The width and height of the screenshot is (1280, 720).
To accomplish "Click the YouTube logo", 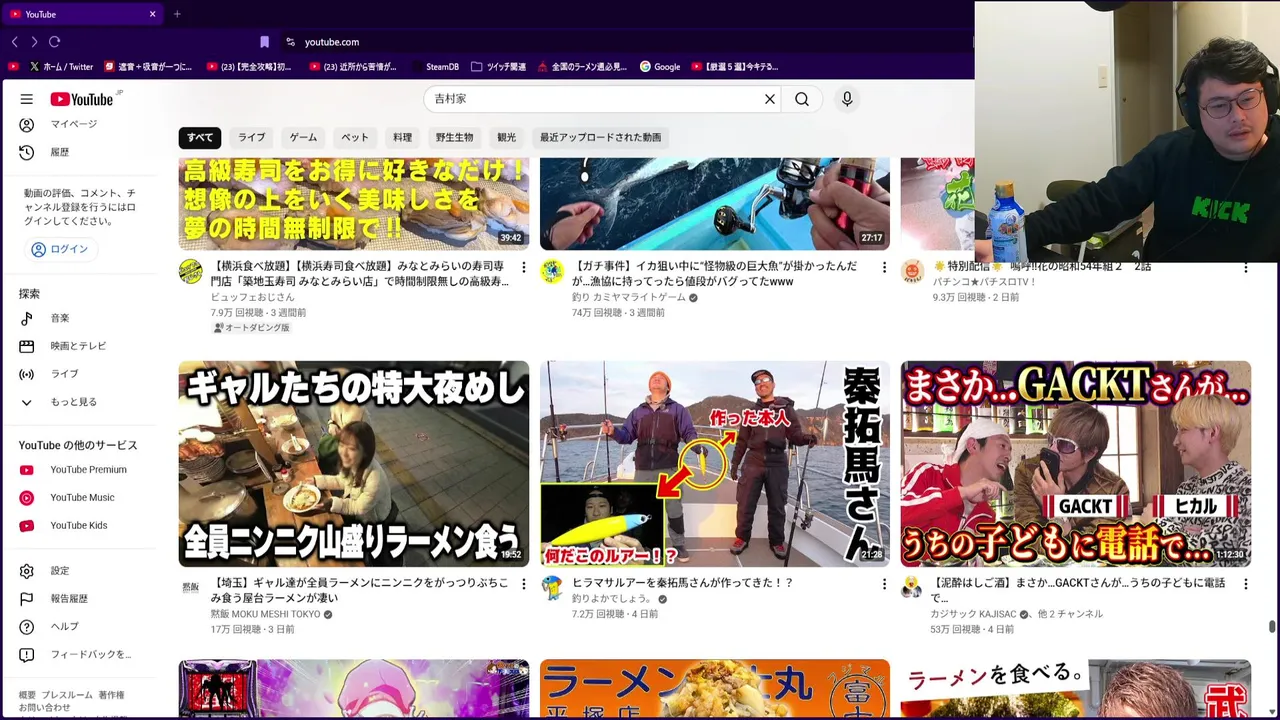I will click(82, 99).
